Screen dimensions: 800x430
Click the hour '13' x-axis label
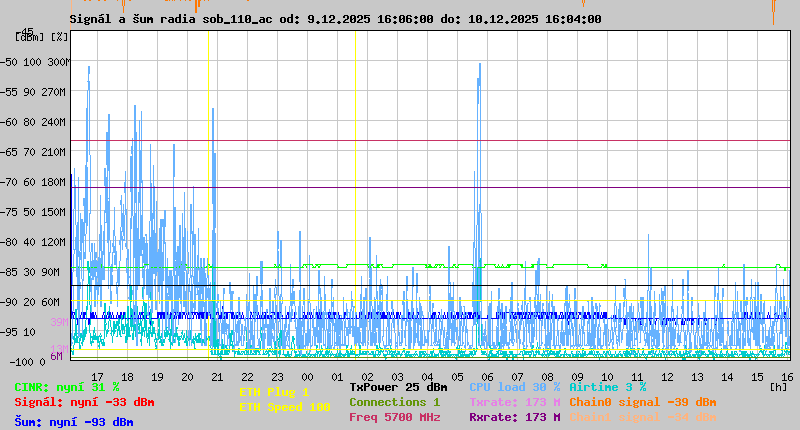click(x=697, y=377)
